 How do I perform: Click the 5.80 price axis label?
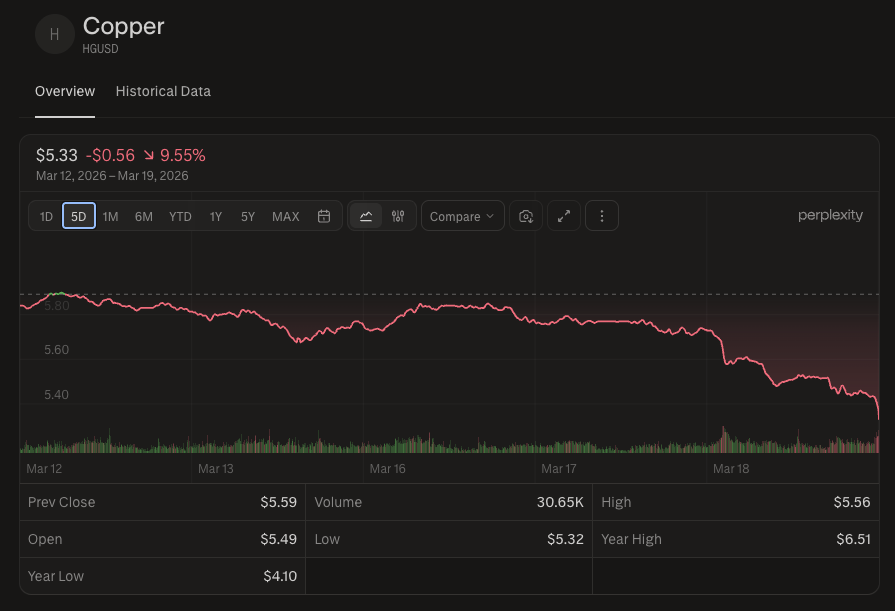(57, 306)
